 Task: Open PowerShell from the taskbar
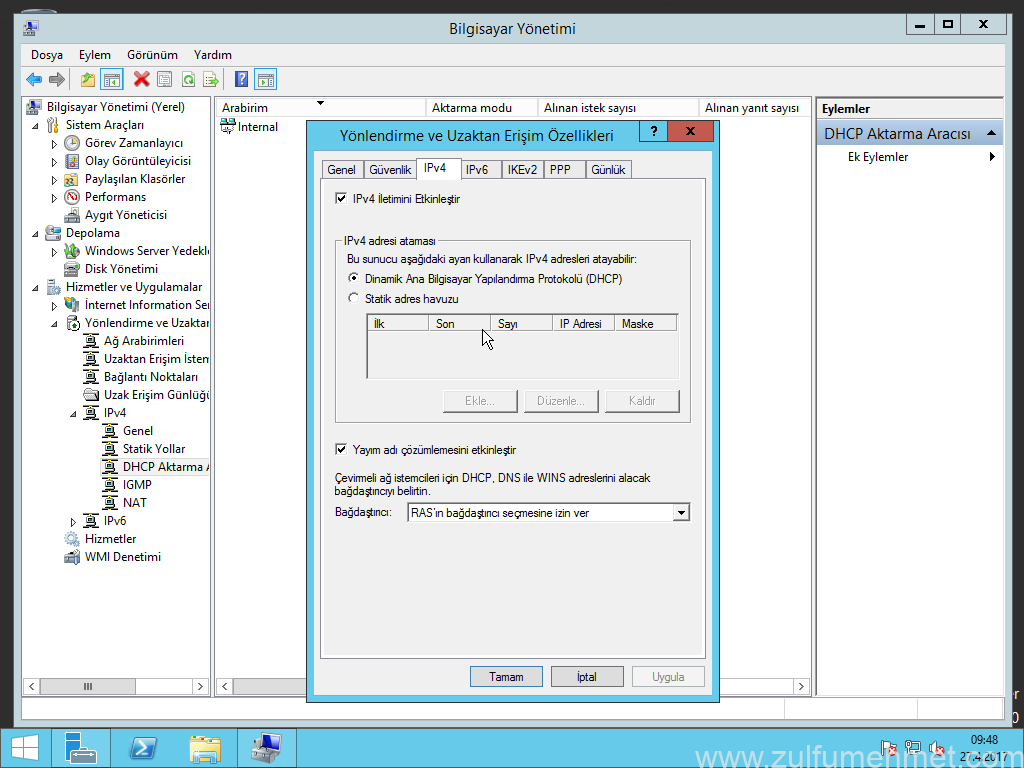coord(143,747)
